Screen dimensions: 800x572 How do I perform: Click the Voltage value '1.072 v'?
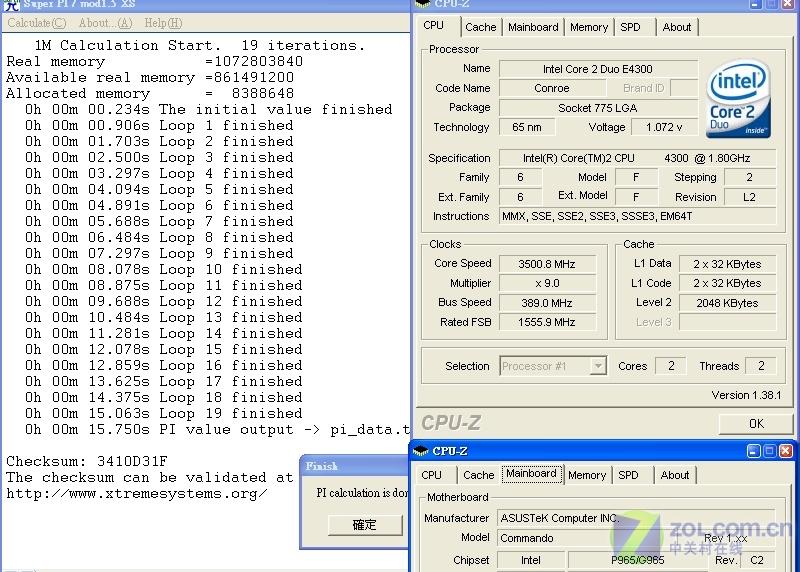(x=664, y=127)
